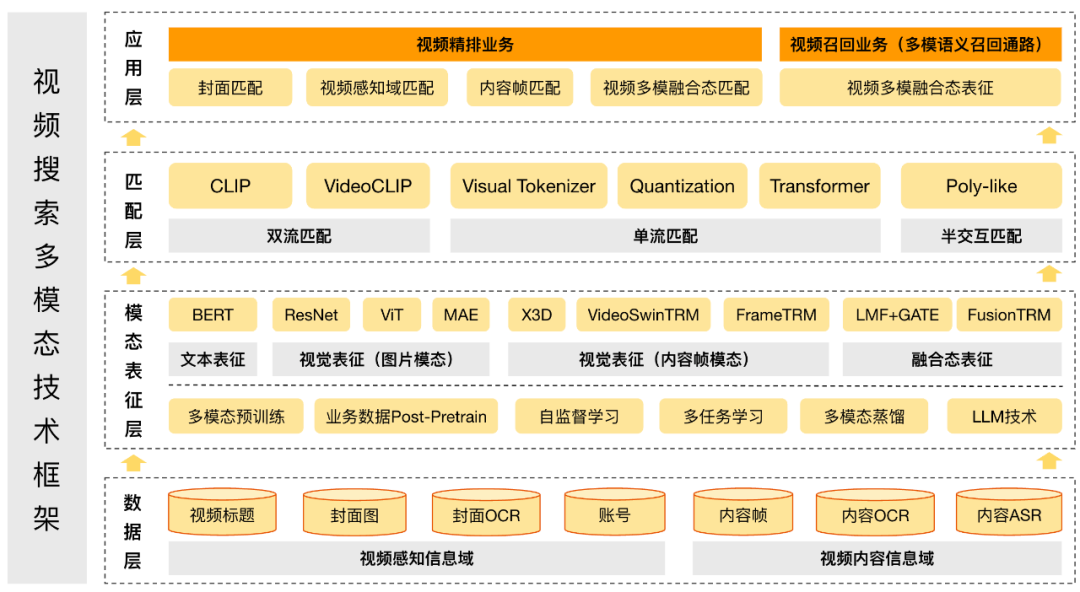This screenshot has height=592, width=1080.
Task: Select the CLIP model box
Action: click(x=230, y=186)
